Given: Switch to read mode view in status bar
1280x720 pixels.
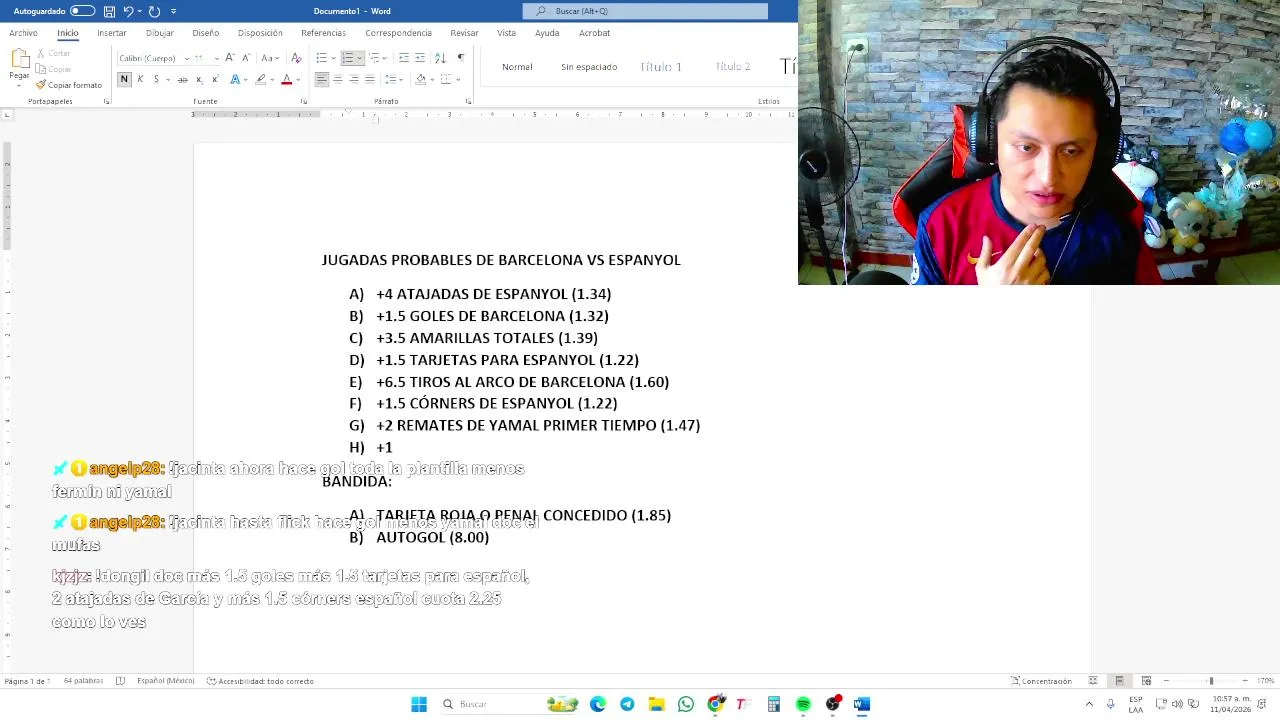Looking at the screenshot, I should coord(1093,681).
